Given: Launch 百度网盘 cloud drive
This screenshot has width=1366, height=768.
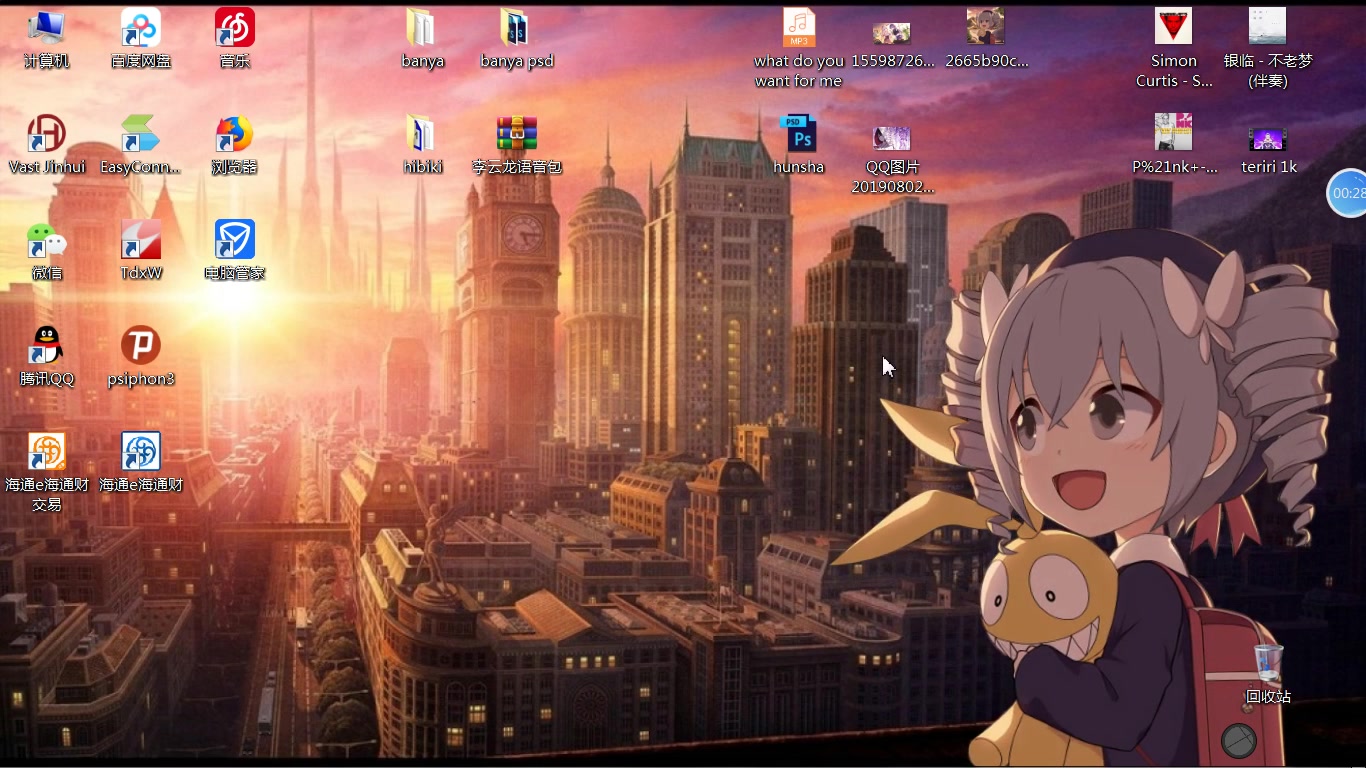Looking at the screenshot, I should point(141,28).
